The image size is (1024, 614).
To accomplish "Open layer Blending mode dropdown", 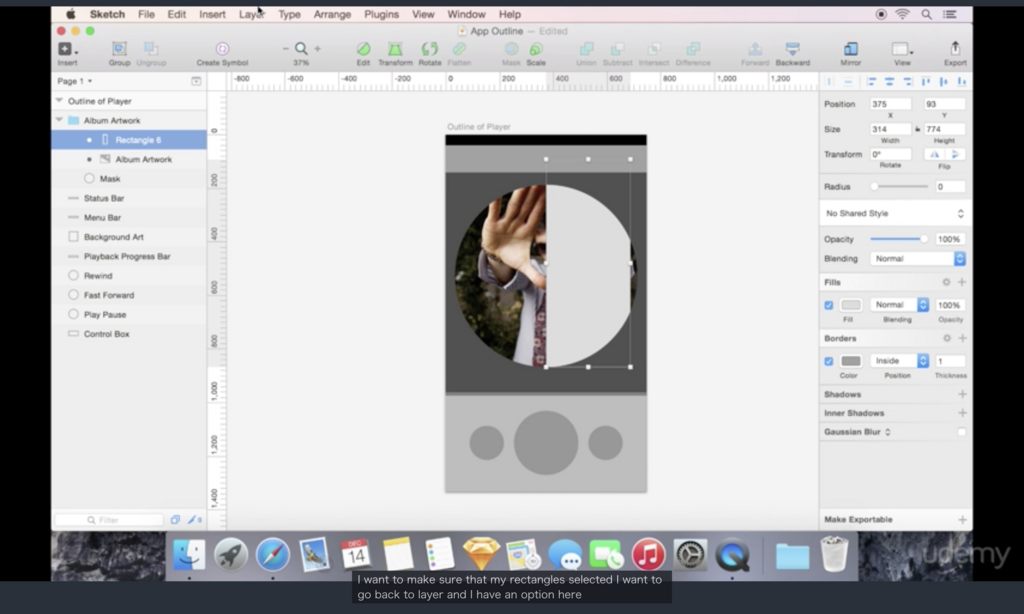I will click(917, 259).
